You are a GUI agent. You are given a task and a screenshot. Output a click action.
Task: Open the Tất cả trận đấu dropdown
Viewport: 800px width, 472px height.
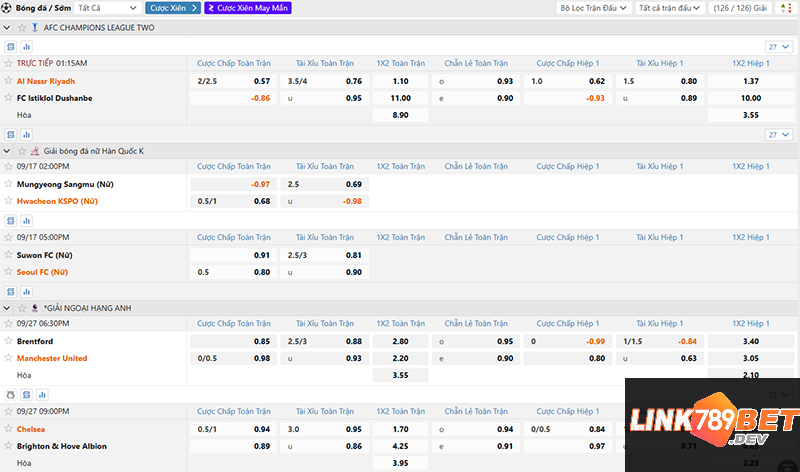pos(668,8)
